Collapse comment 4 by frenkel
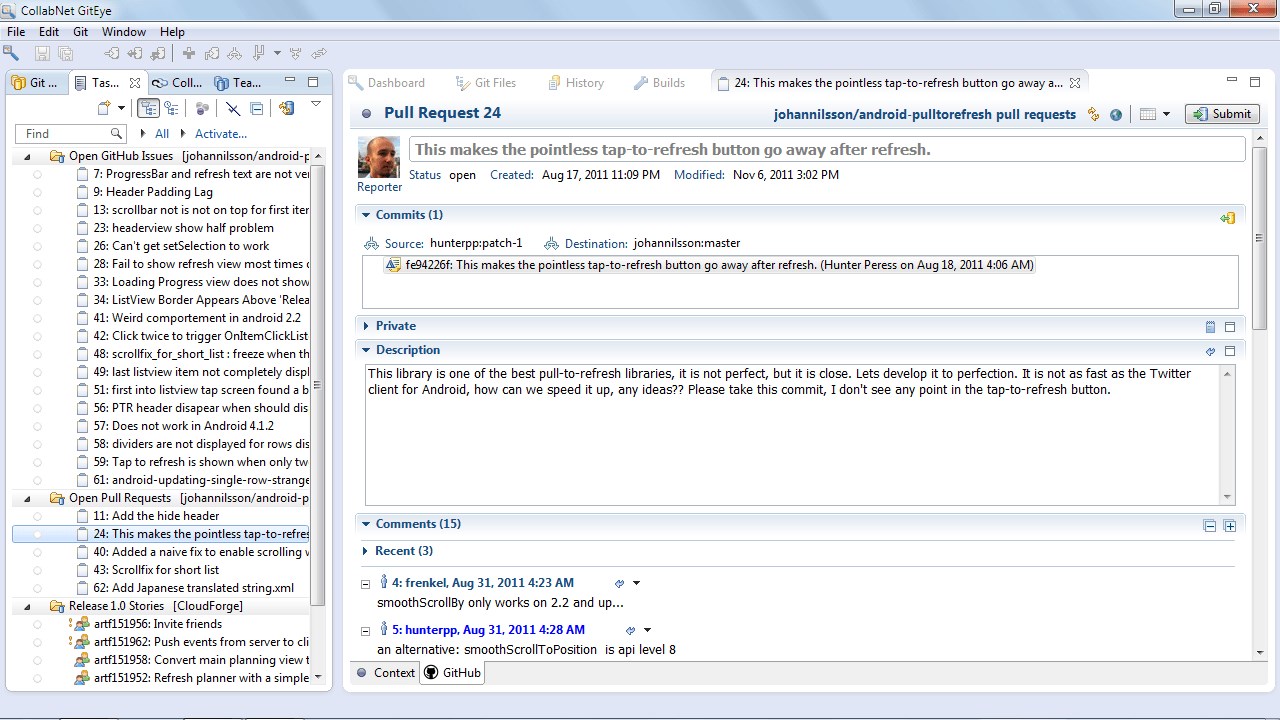The image size is (1280, 720). 365,584
